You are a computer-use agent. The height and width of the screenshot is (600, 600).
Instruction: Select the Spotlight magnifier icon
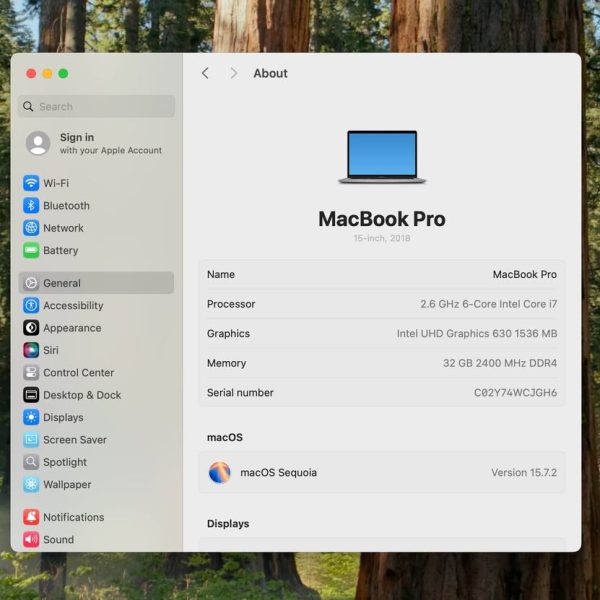[x=31, y=462]
